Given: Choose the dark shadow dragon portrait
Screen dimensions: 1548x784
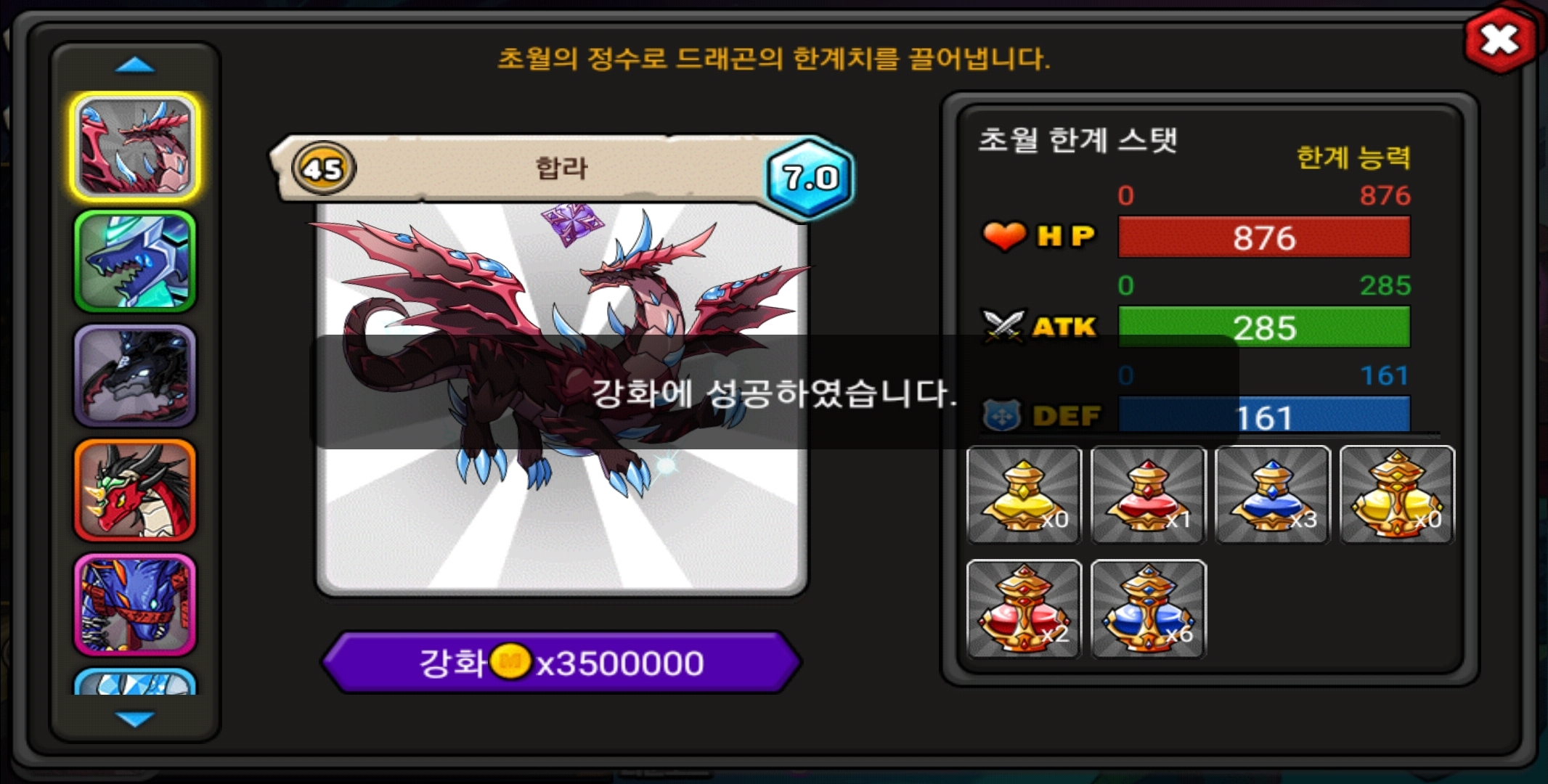Looking at the screenshot, I should pyautogui.click(x=135, y=375).
